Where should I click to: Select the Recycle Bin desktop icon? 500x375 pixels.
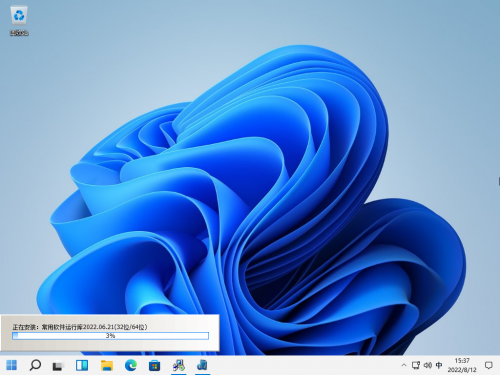coord(19,21)
